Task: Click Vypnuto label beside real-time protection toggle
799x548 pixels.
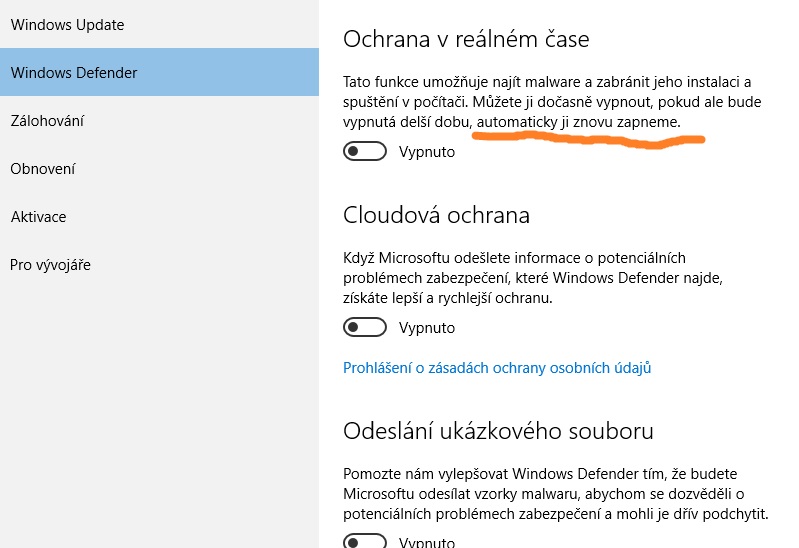Action: (x=427, y=152)
